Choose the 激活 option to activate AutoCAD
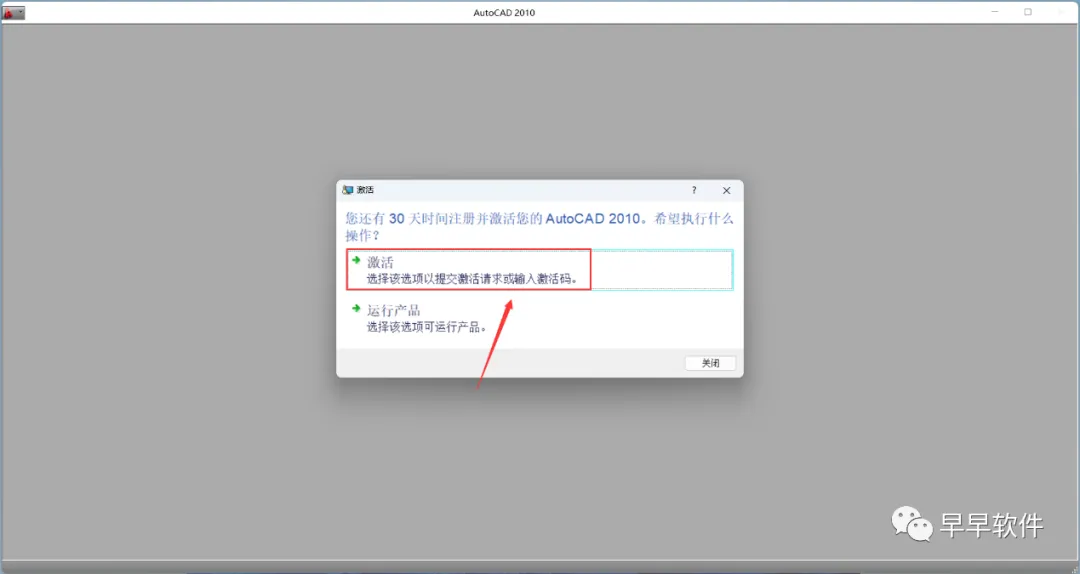1080x574 pixels. [539, 269]
